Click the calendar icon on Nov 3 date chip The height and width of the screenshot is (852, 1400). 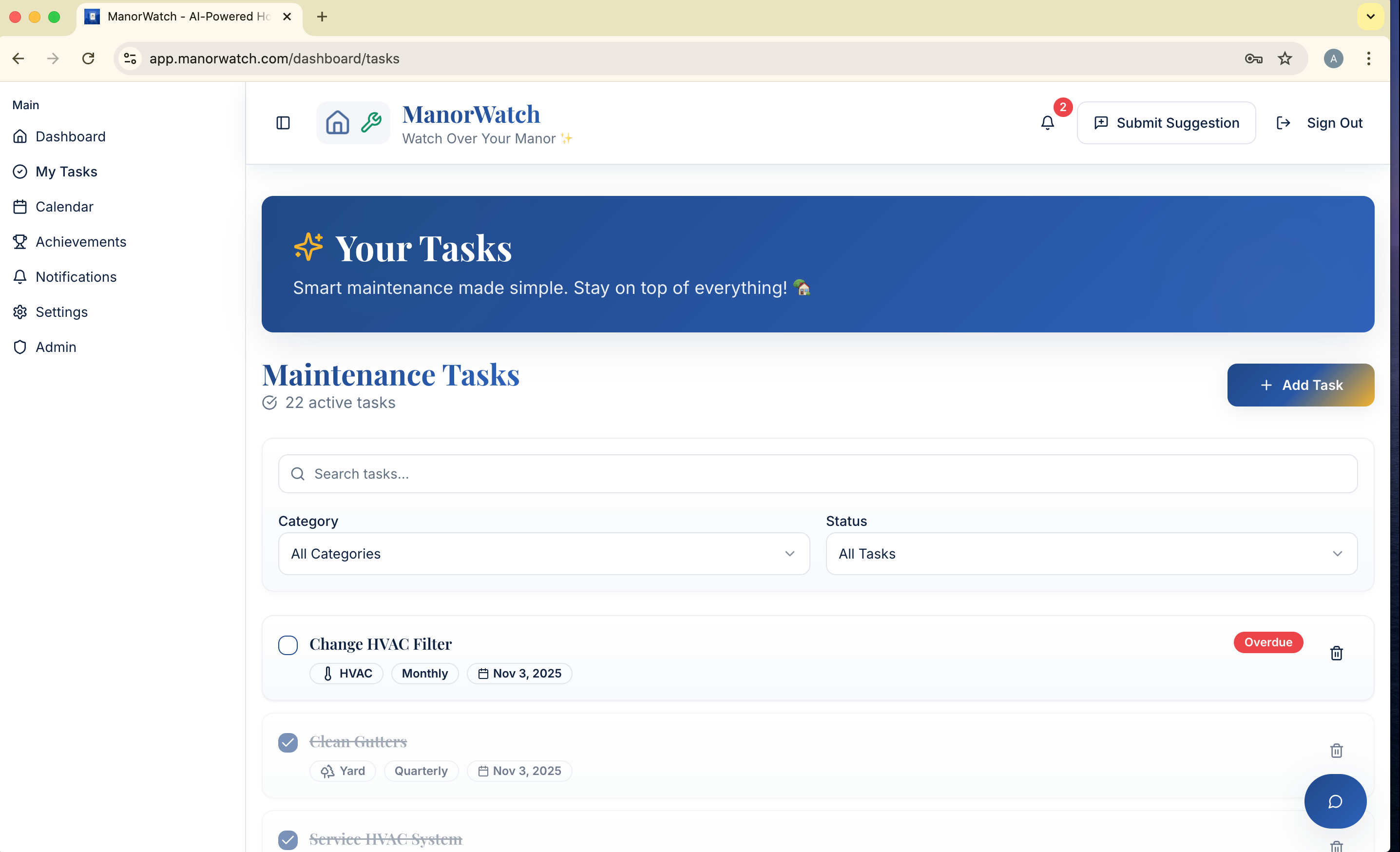coord(483,673)
